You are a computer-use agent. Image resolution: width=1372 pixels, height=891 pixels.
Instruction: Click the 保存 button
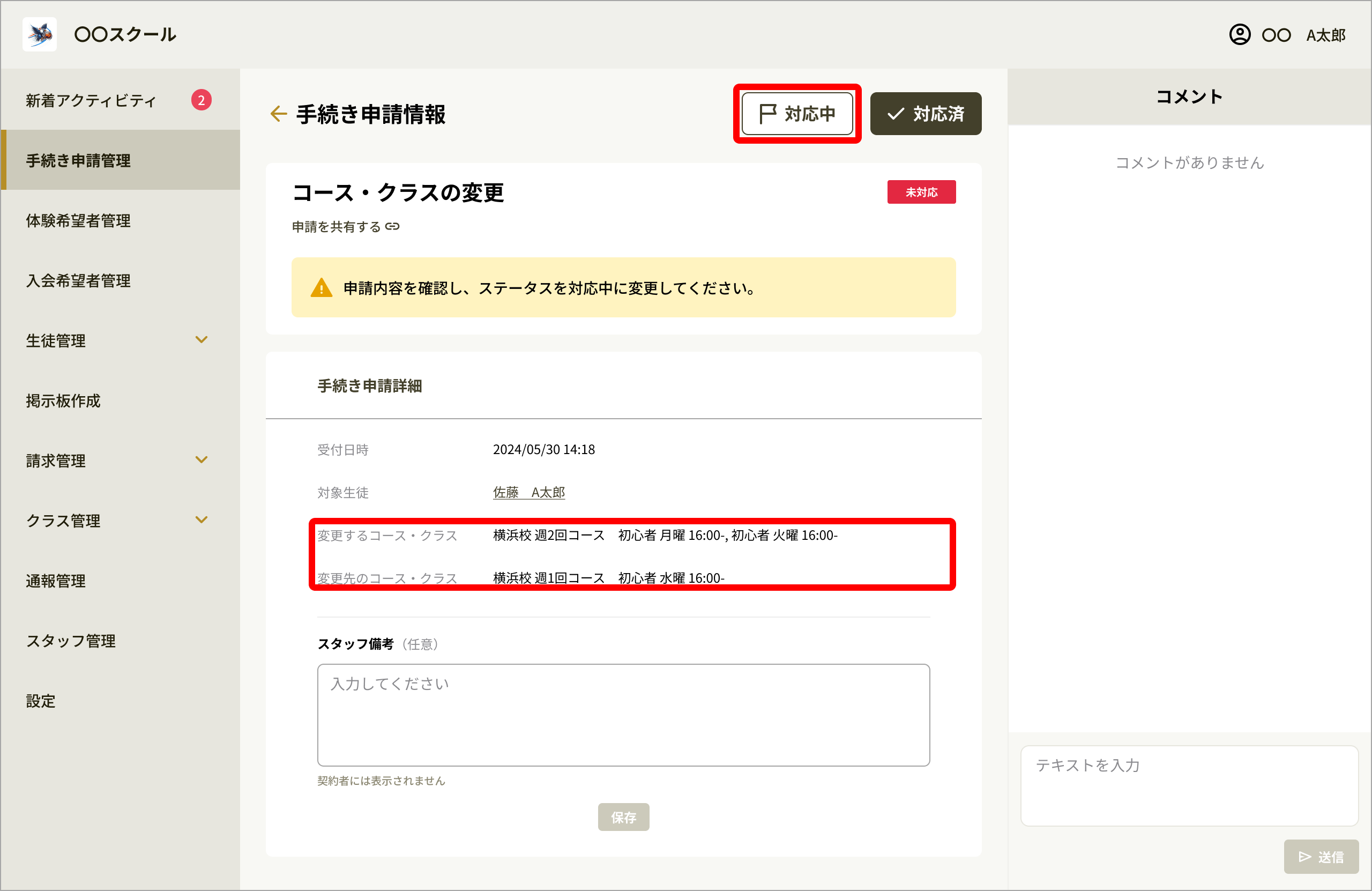623,816
